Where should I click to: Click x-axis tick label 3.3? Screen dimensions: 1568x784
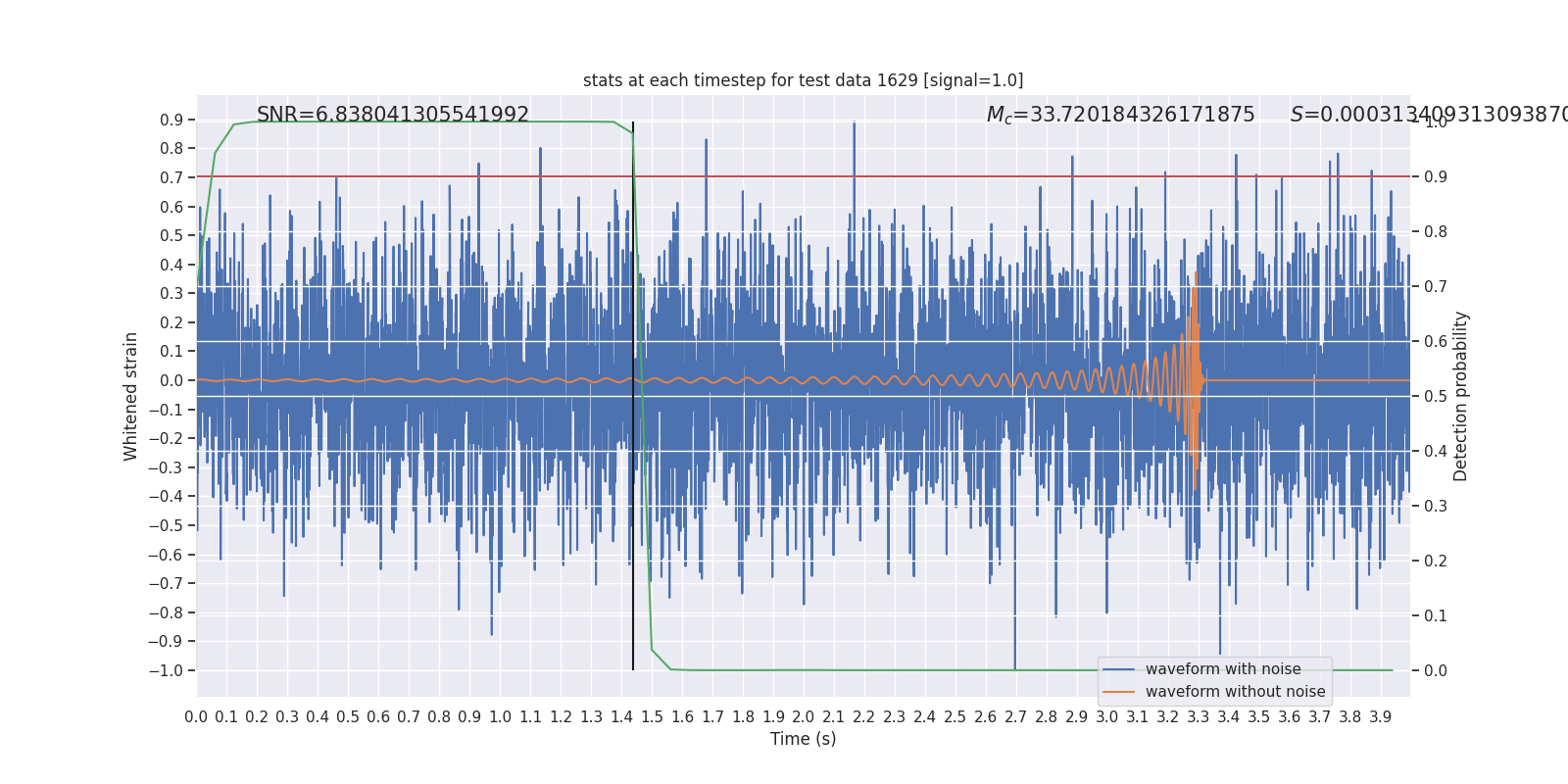[1199, 717]
